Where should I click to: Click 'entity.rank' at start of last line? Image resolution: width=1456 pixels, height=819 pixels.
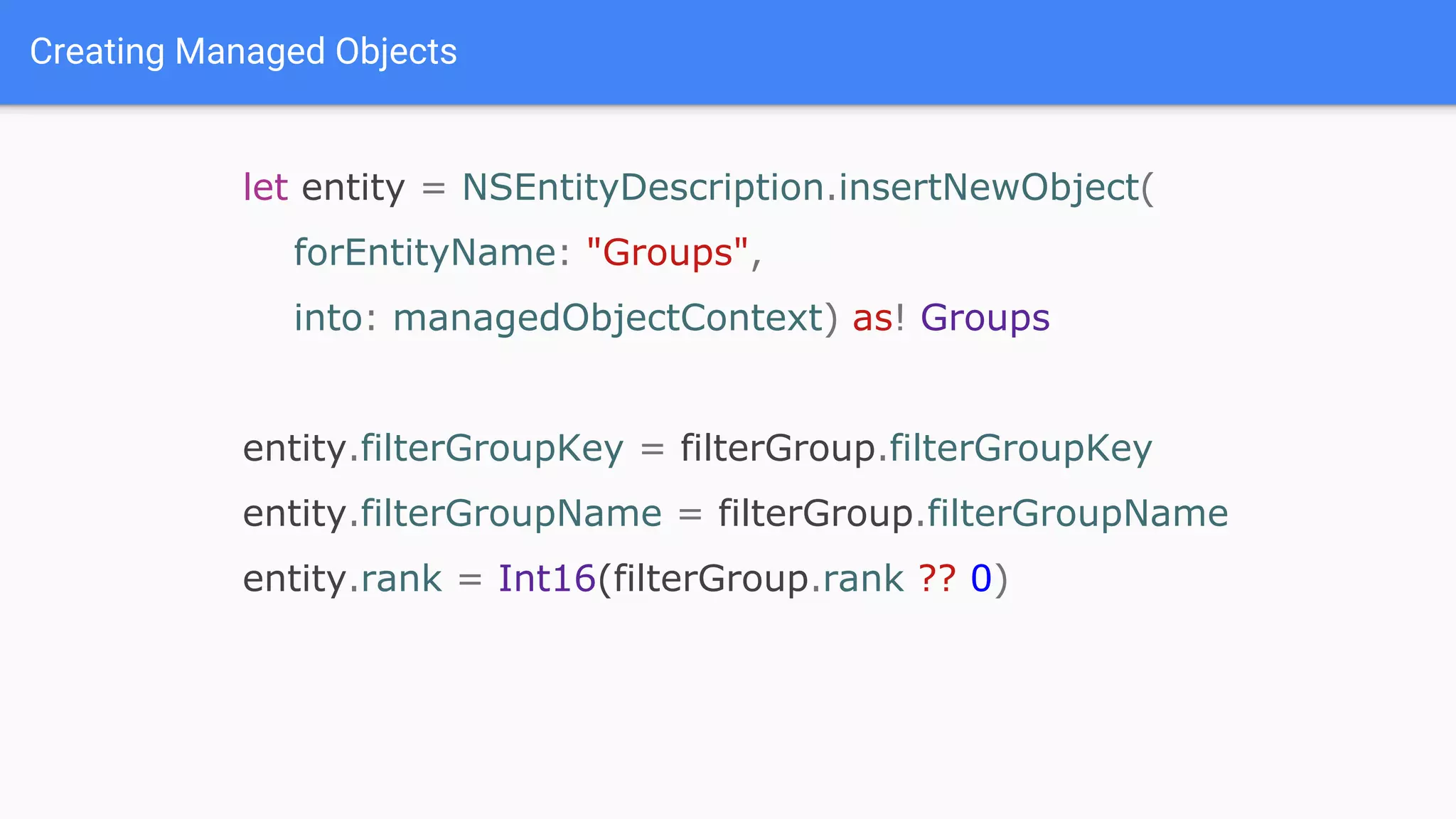click(x=342, y=579)
